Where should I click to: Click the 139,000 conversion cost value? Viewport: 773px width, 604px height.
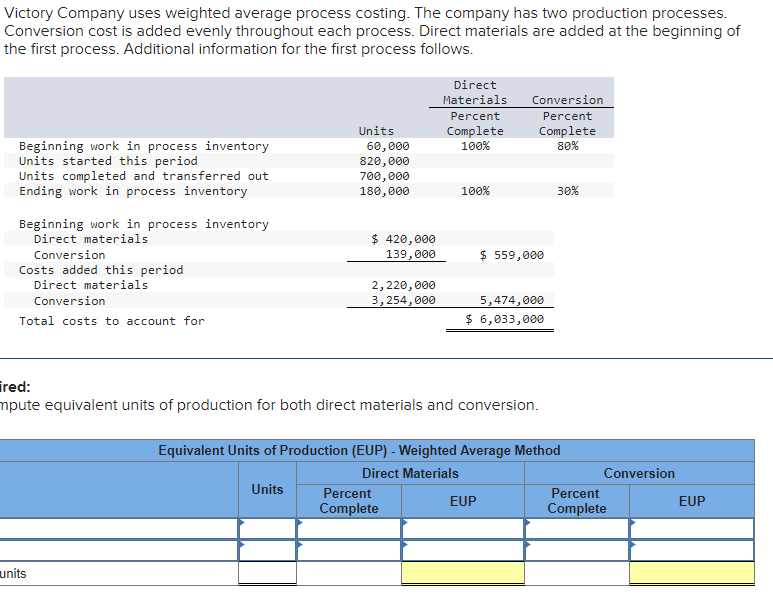coord(411,254)
